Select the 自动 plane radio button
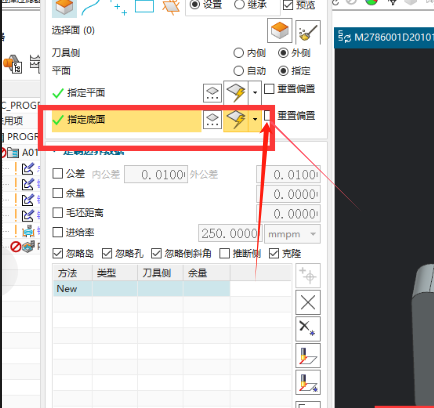Image resolution: width=434 pixels, height=408 pixels. click(238, 71)
